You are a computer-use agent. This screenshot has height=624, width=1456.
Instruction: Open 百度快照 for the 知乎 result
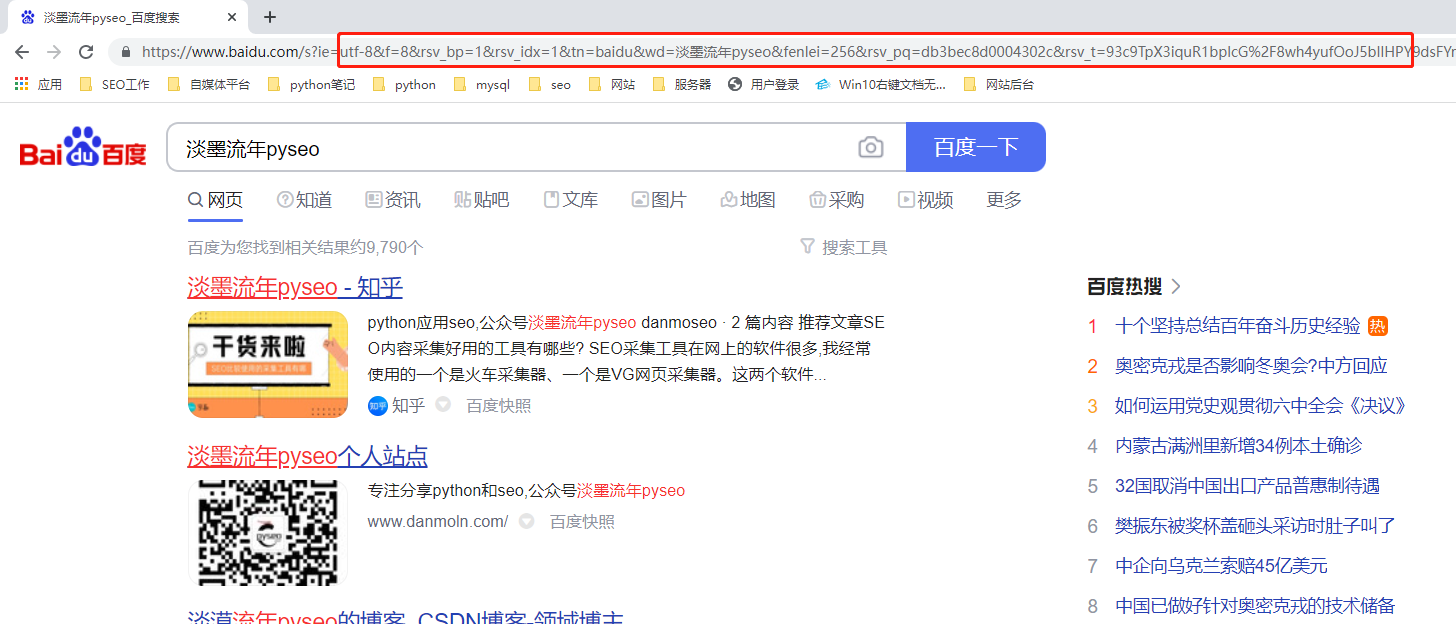(x=499, y=405)
